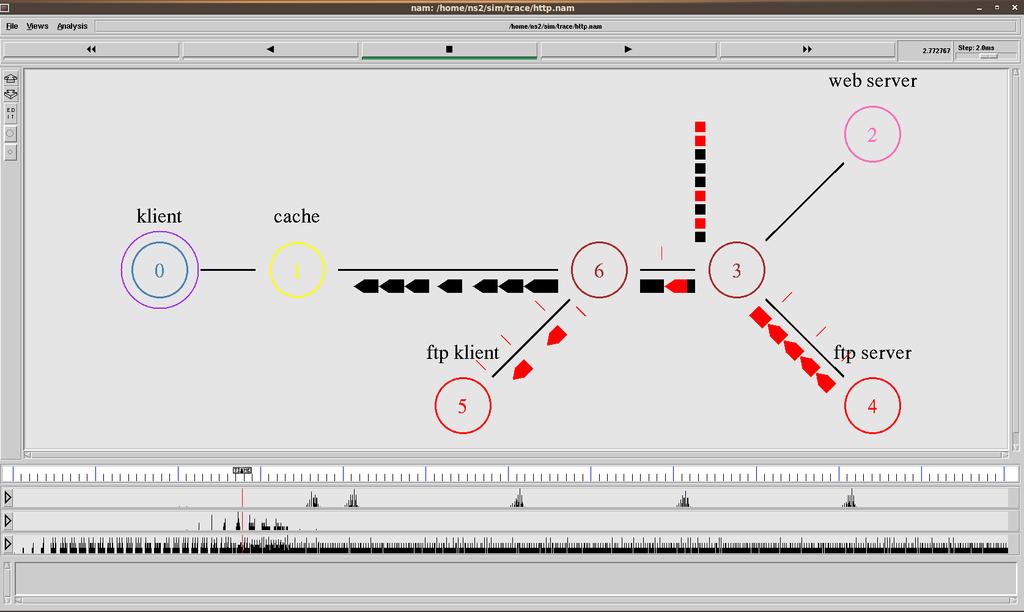Image resolution: width=1024 pixels, height=612 pixels.
Task: Click the EDIT tool button
Action: (10, 114)
